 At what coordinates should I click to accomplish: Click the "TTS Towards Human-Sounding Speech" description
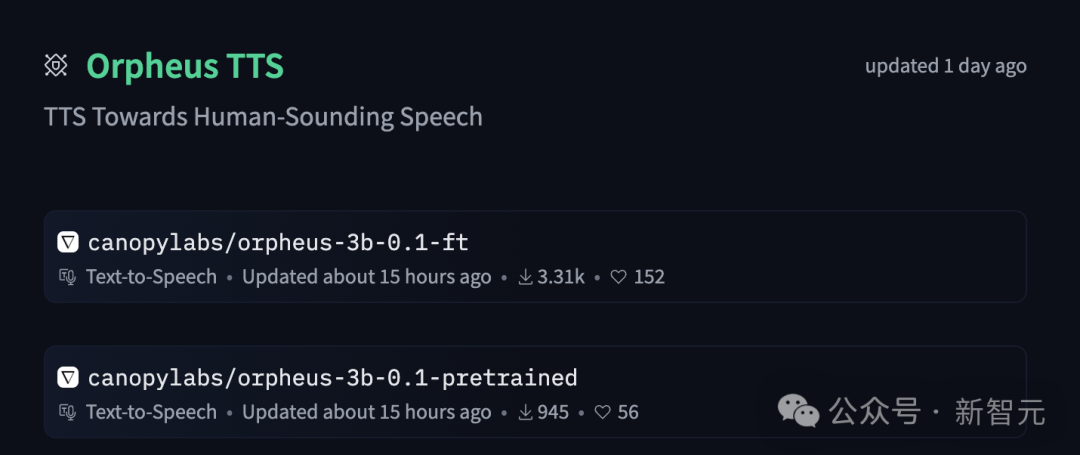coord(263,117)
